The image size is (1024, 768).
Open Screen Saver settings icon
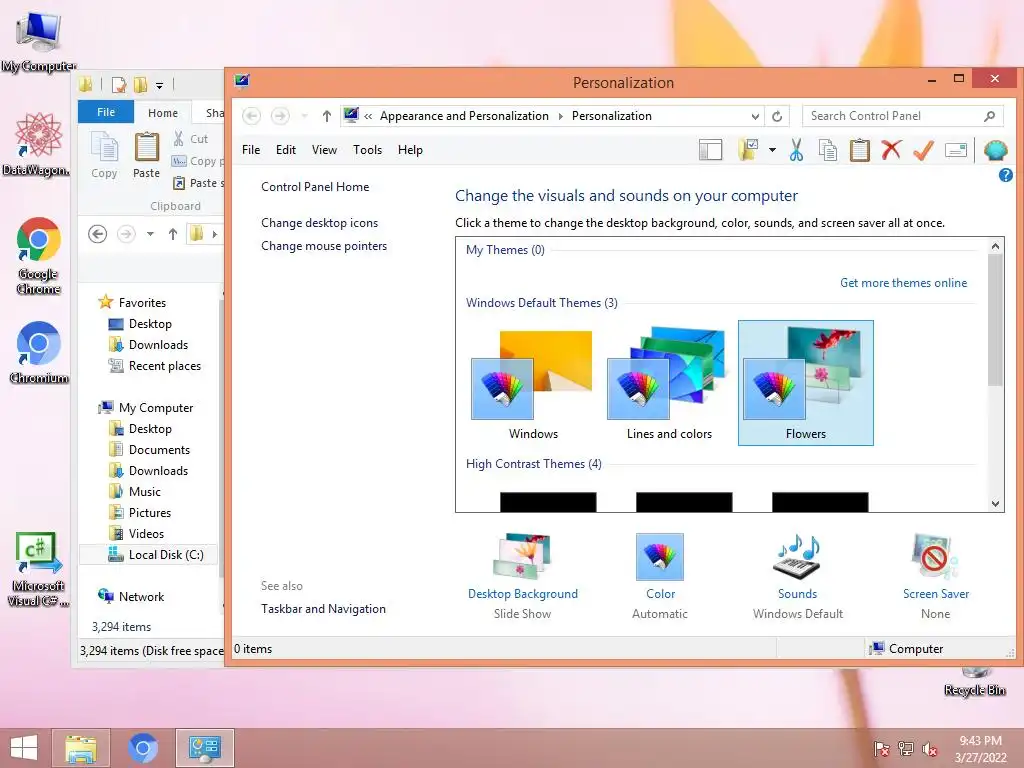point(935,557)
